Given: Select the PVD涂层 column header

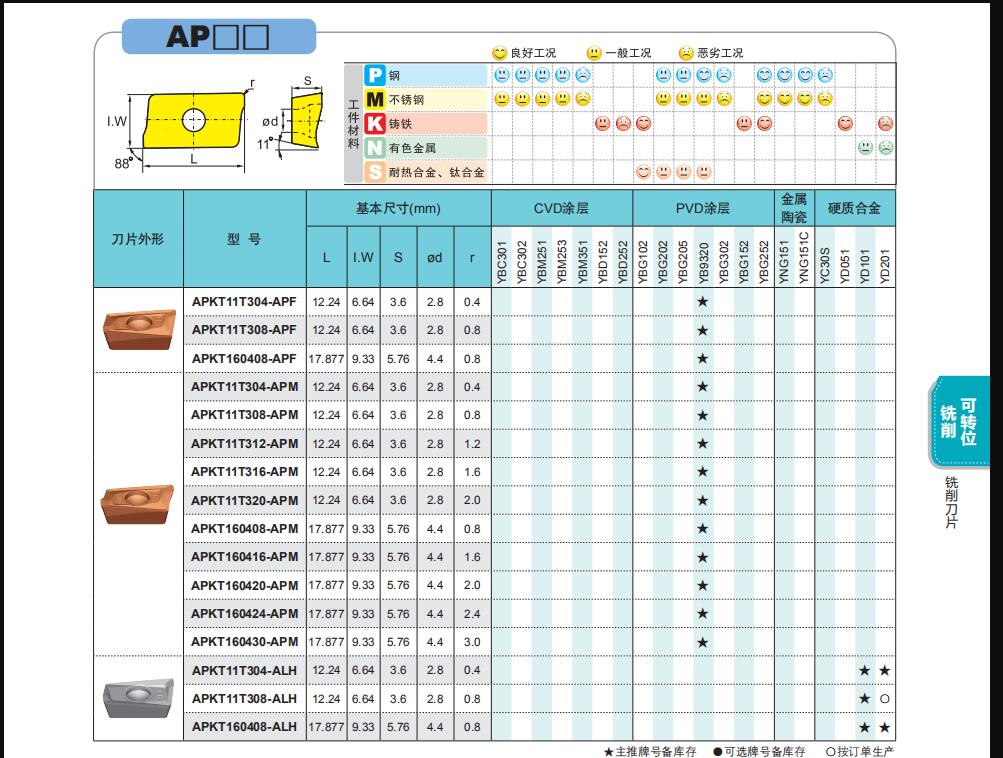Looking at the screenshot, I should [702, 208].
